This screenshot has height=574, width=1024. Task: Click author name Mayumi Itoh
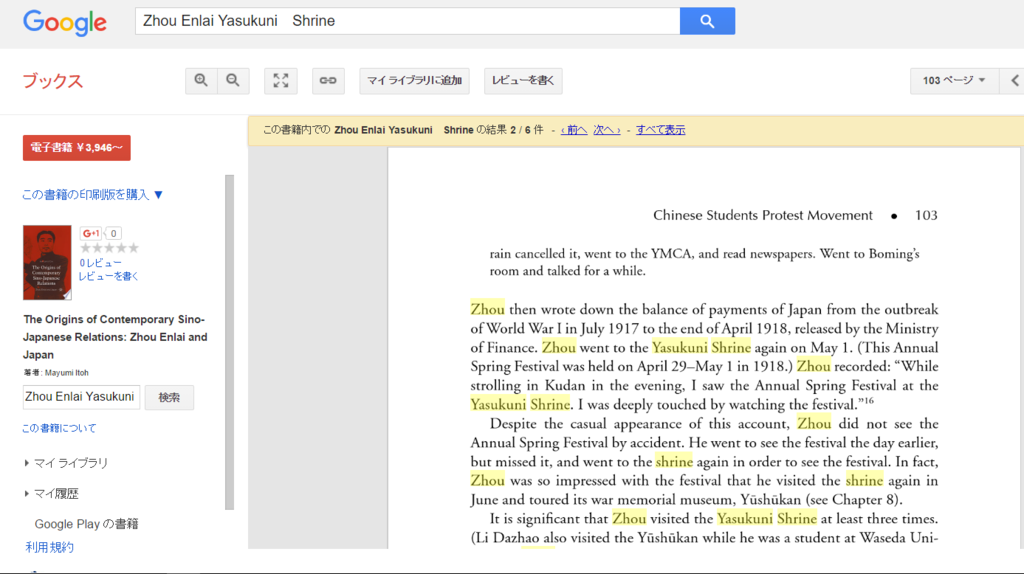(x=67, y=373)
